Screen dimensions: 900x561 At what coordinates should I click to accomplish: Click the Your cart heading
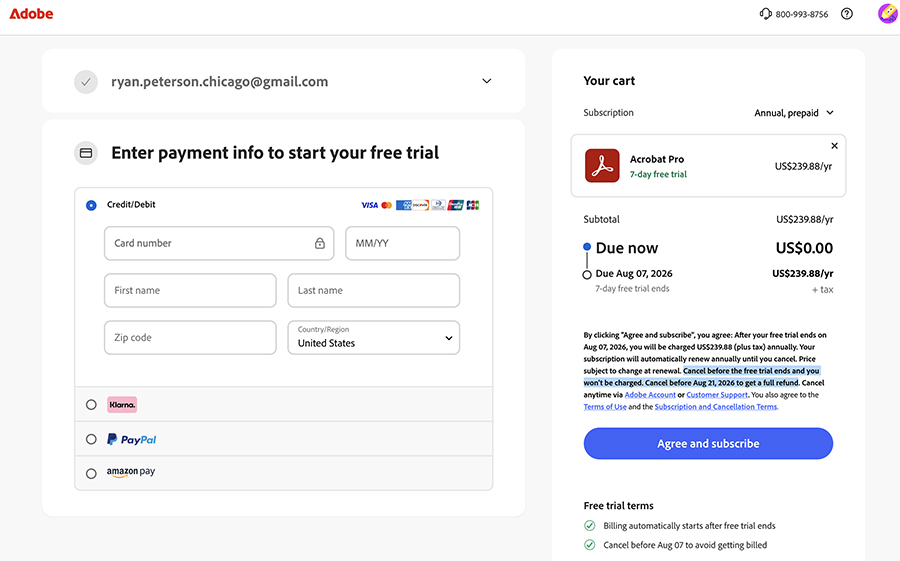[609, 81]
